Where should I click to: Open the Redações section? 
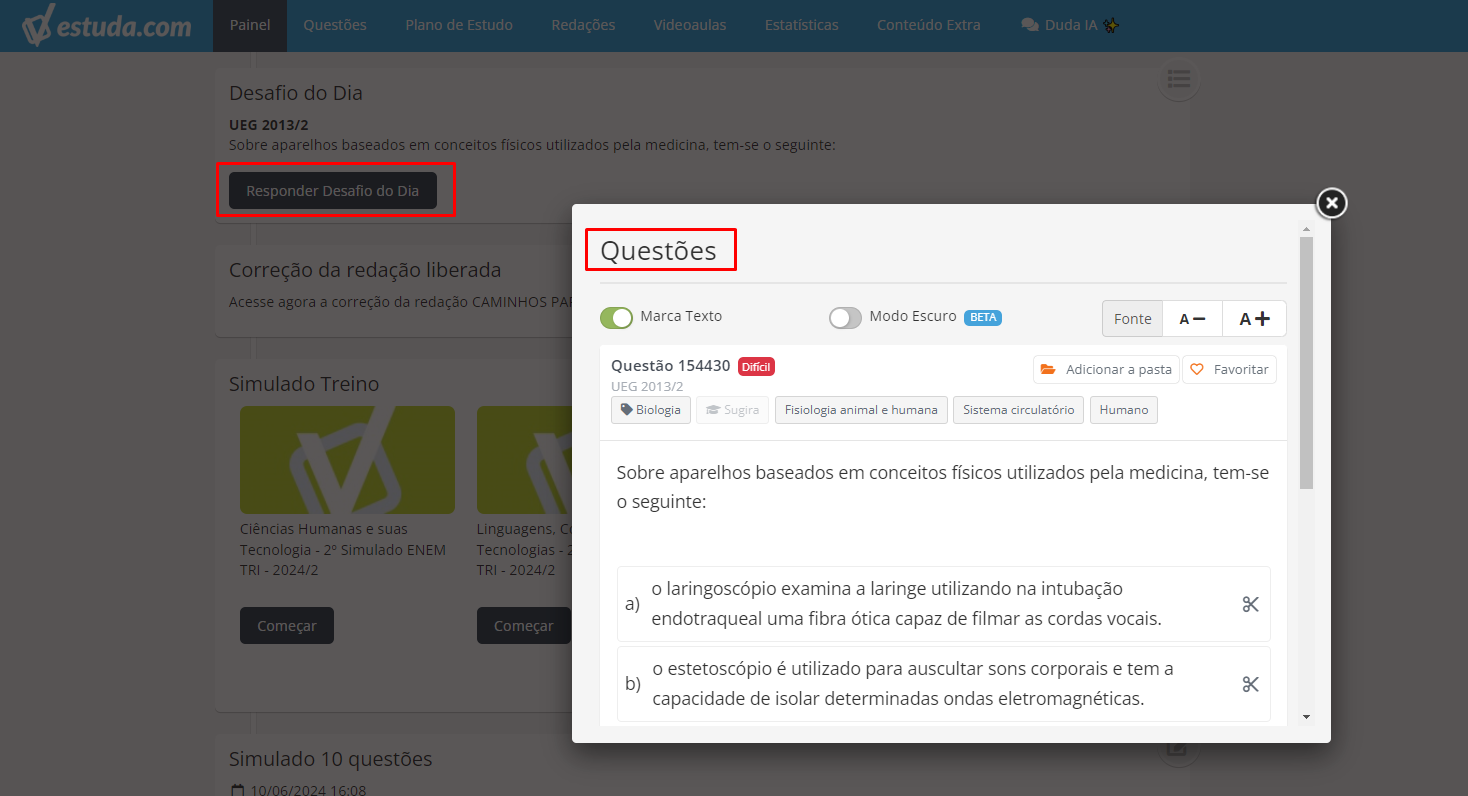583,25
